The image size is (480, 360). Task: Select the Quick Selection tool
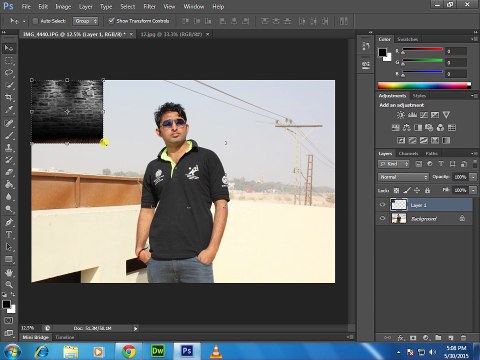pyautogui.click(x=9, y=85)
